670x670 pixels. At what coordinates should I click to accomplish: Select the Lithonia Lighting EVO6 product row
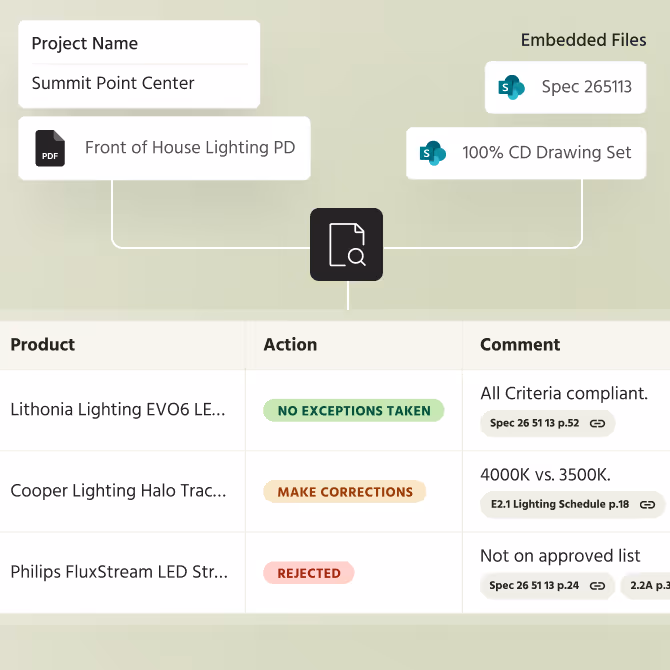[335, 410]
